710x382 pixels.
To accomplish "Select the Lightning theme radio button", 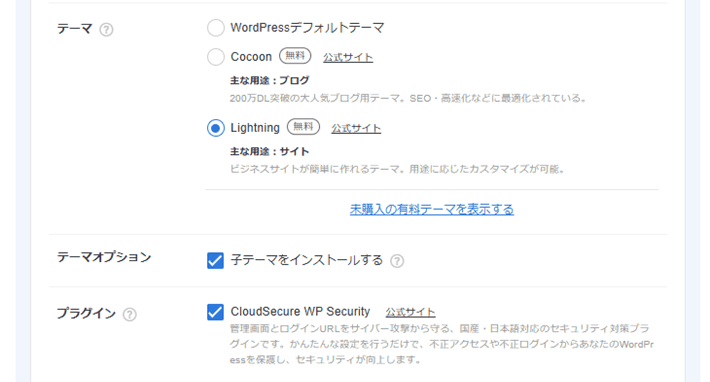I will pyautogui.click(x=216, y=128).
